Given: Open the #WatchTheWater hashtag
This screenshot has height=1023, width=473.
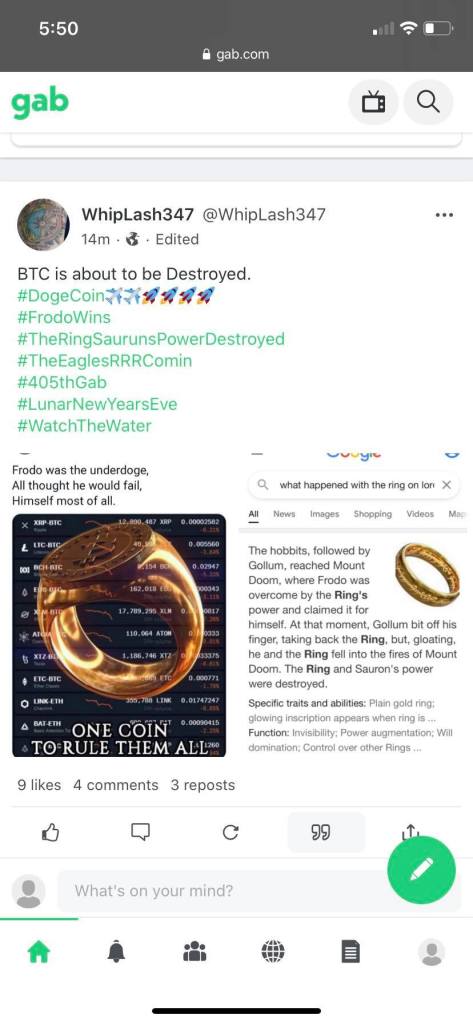Looking at the screenshot, I should tap(84, 426).
